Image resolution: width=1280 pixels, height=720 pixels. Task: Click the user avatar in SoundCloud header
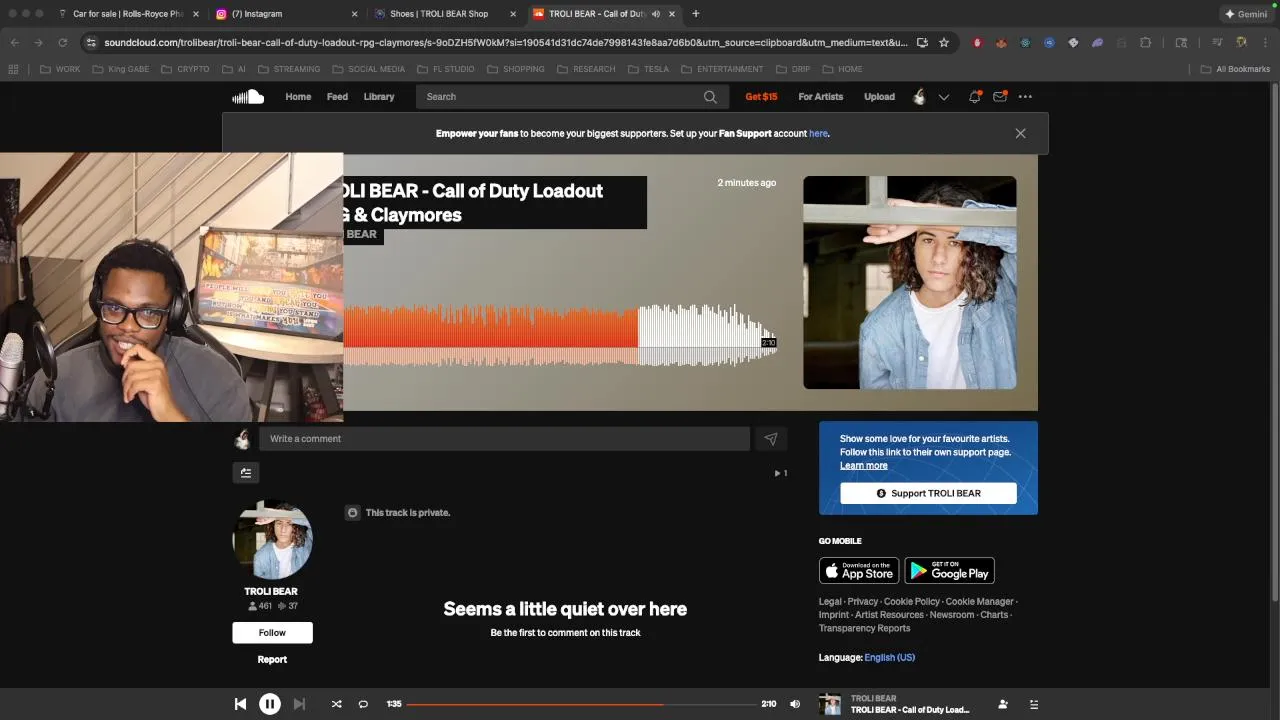pyautogui.click(x=919, y=97)
